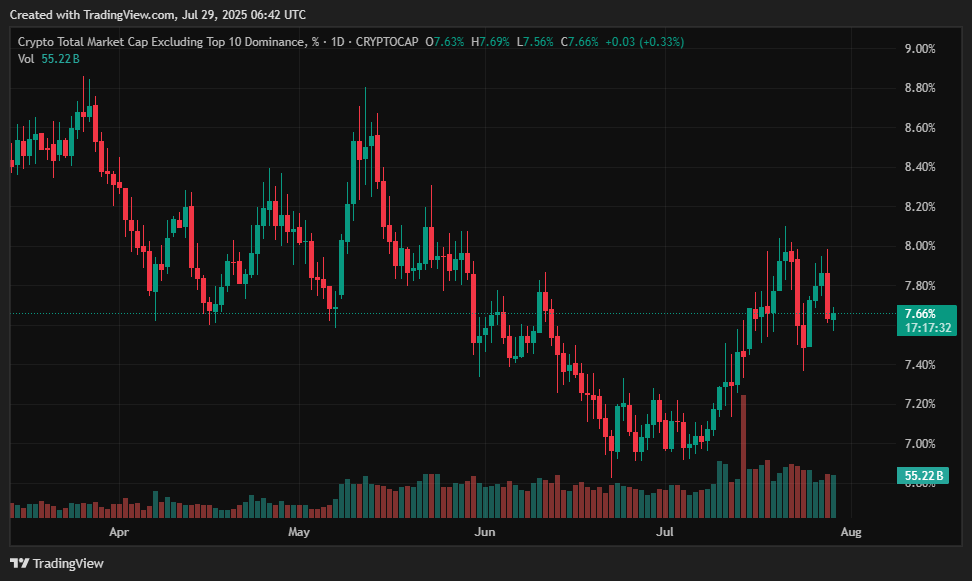Image resolution: width=972 pixels, height=581 pixels.
Task: Open the 'Created with TradingView.com' header link
Action: coord(156,14)
